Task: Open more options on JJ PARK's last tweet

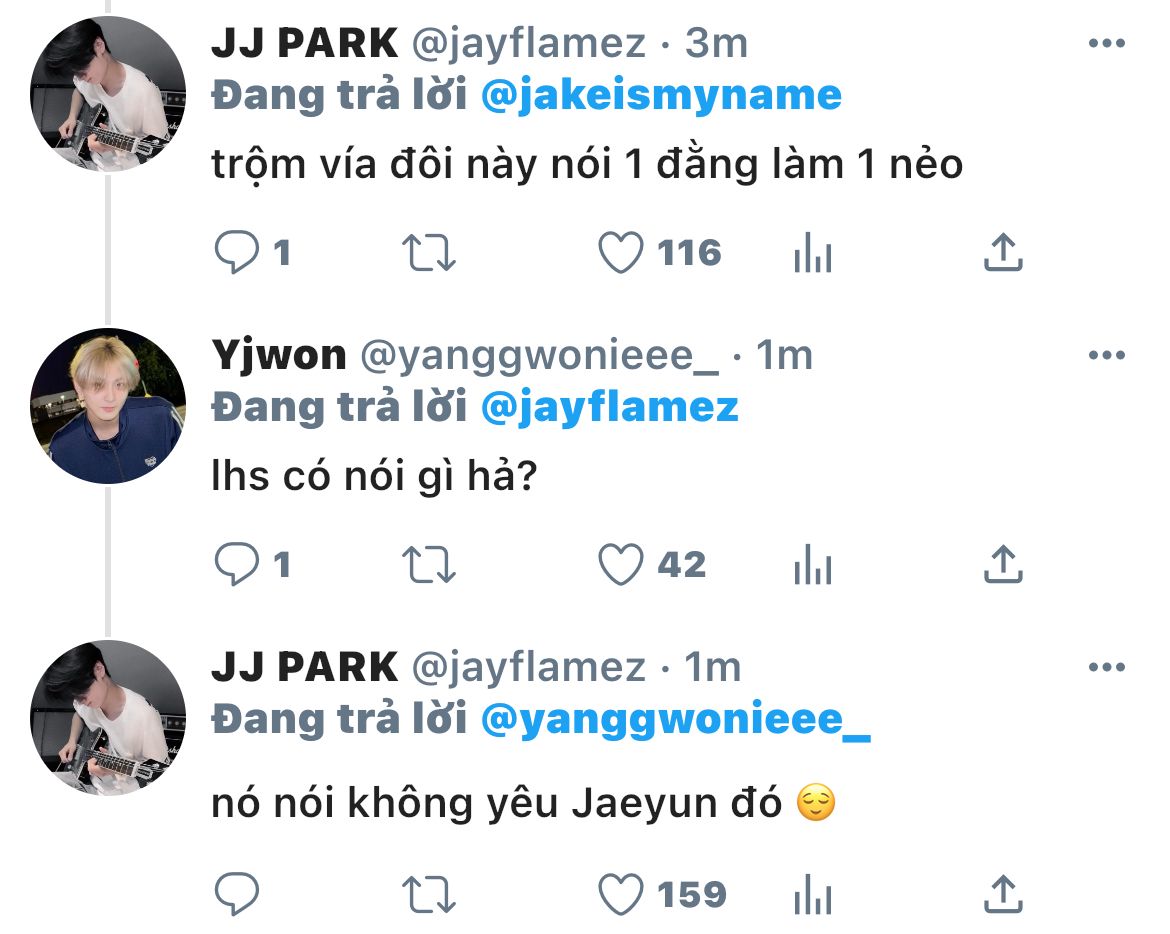Action: pos(1107,667)
